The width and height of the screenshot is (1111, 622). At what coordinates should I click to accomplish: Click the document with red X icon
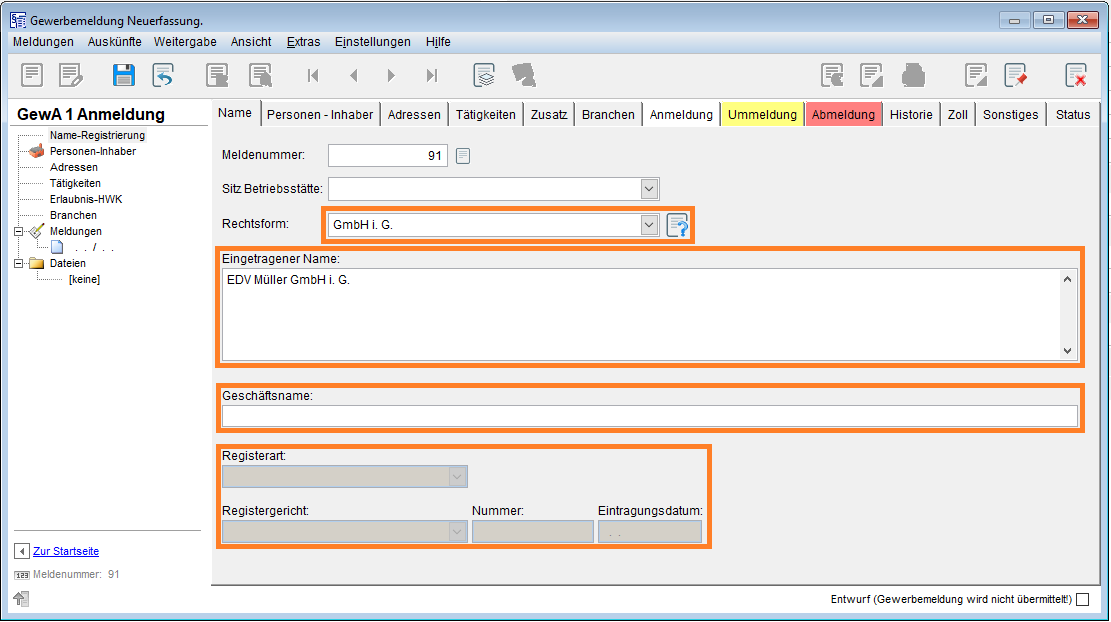(1076, 75)
